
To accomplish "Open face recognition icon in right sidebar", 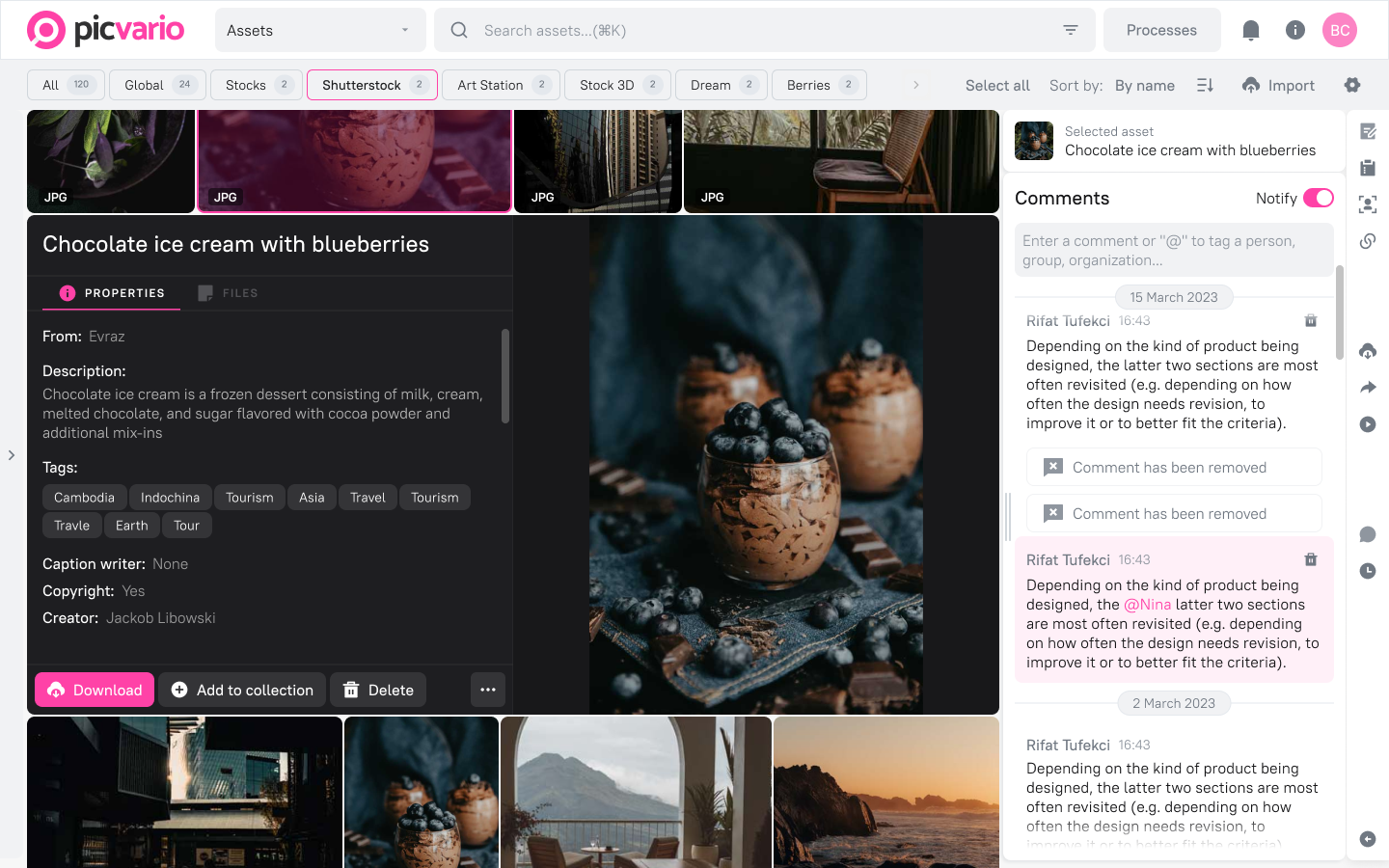I will [1367, 204].
